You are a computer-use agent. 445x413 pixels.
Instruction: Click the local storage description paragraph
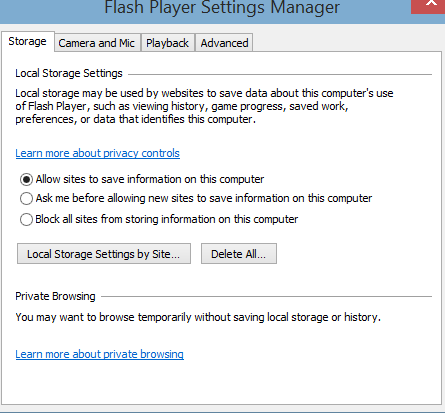(x=204, y=106)
